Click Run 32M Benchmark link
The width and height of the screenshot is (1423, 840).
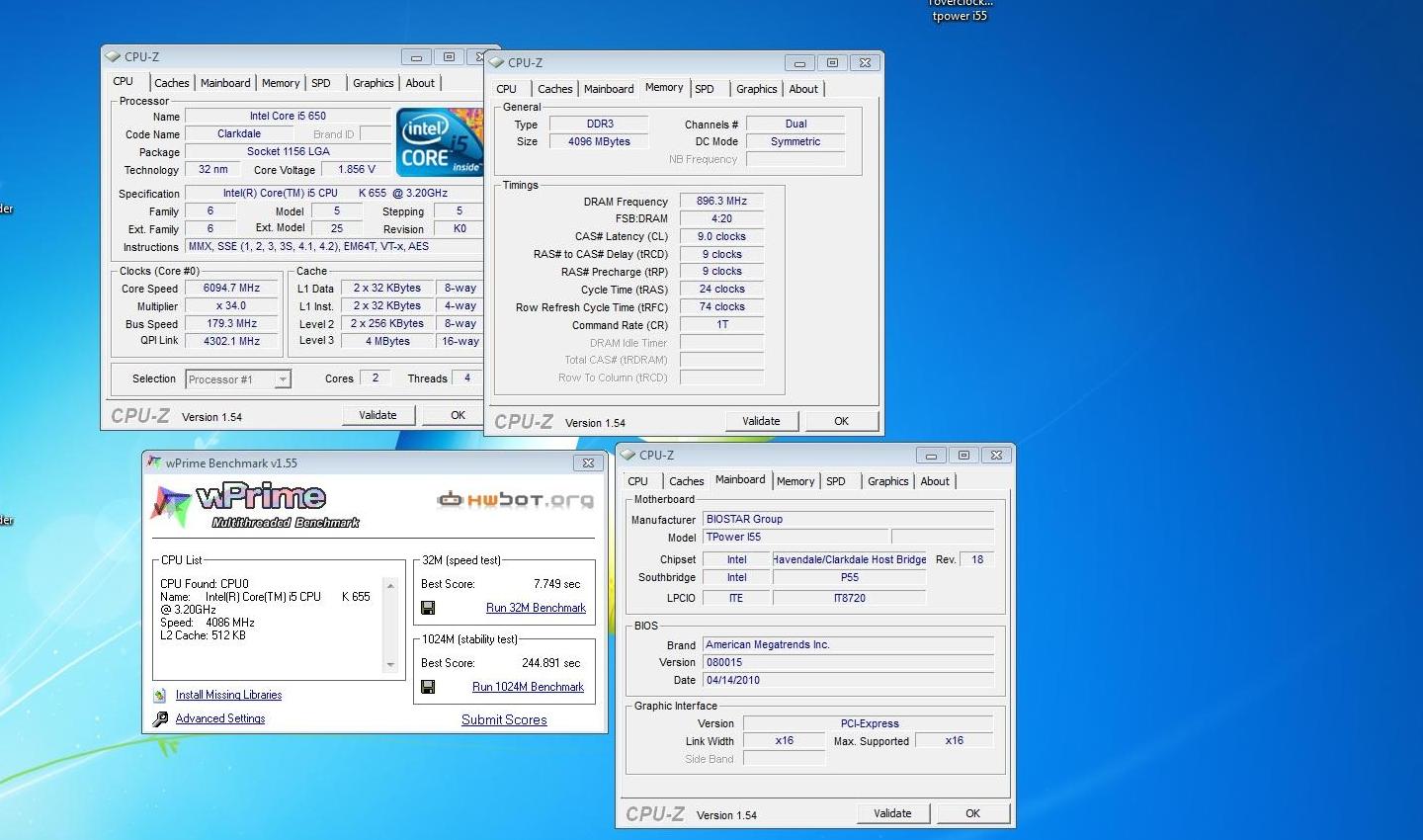click(x=536, y=608)
